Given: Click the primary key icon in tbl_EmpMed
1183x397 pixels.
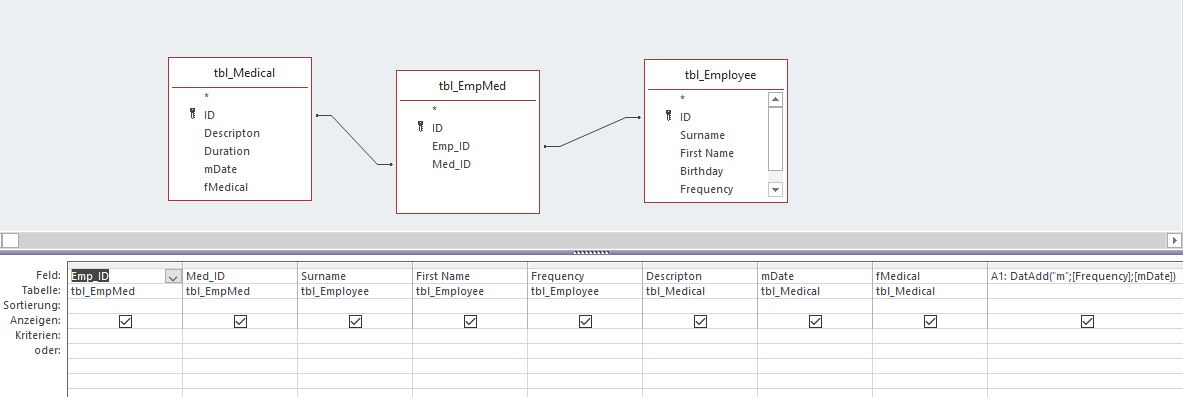Looking at the screenshot, I should pos(420,128).
